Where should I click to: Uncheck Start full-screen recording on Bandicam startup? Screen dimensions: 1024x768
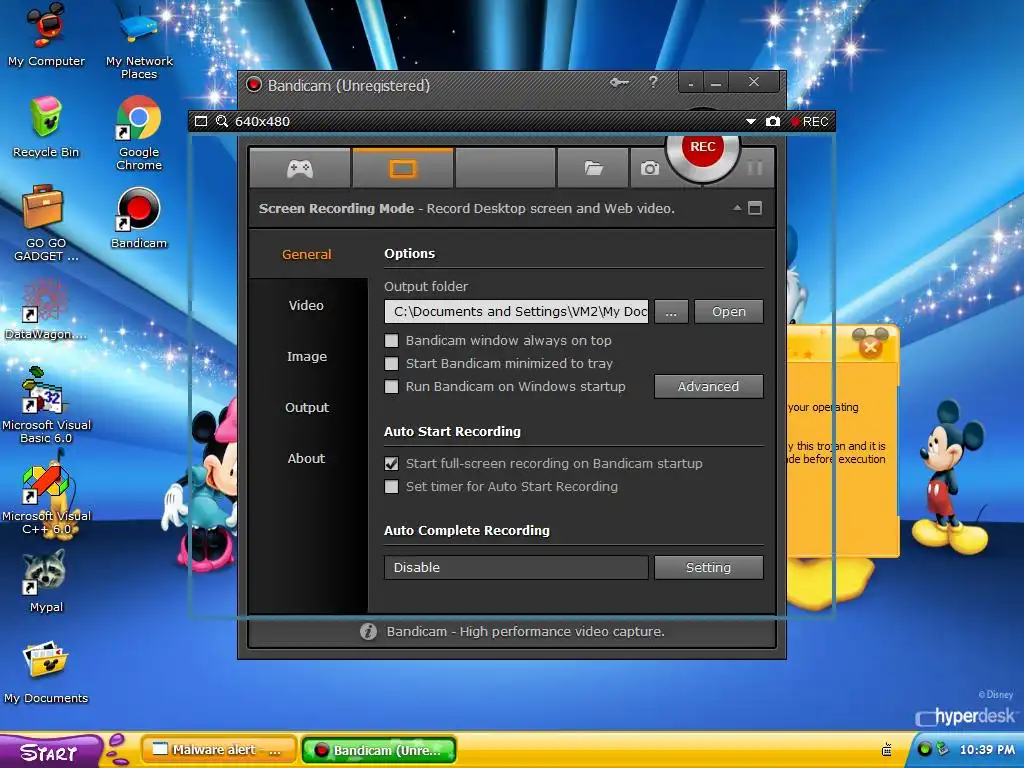point(391,463)
